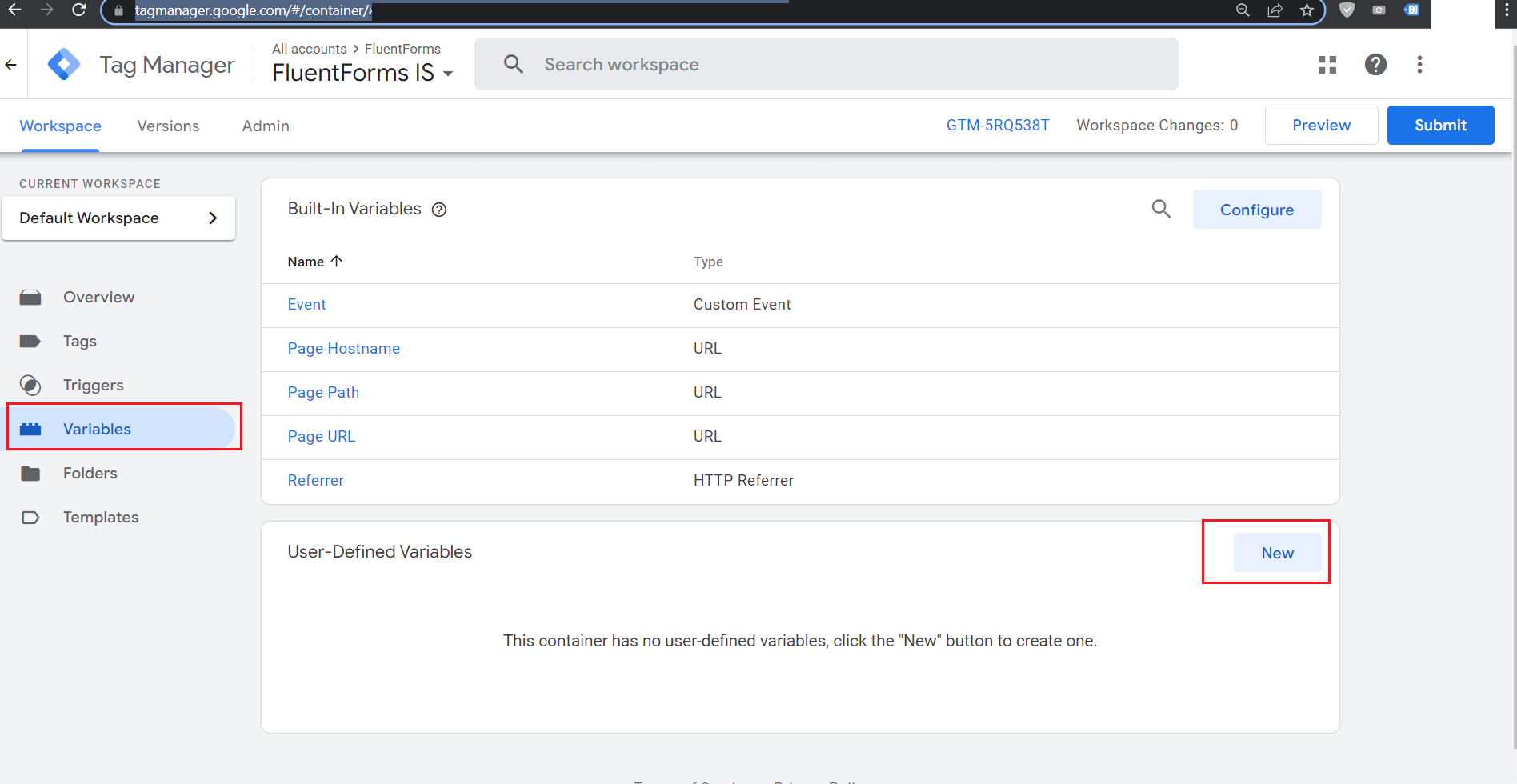Bookmark page with the star icon
Image resolution: width=1517 pixels, height=784 pixels.
pos(1307,10)
